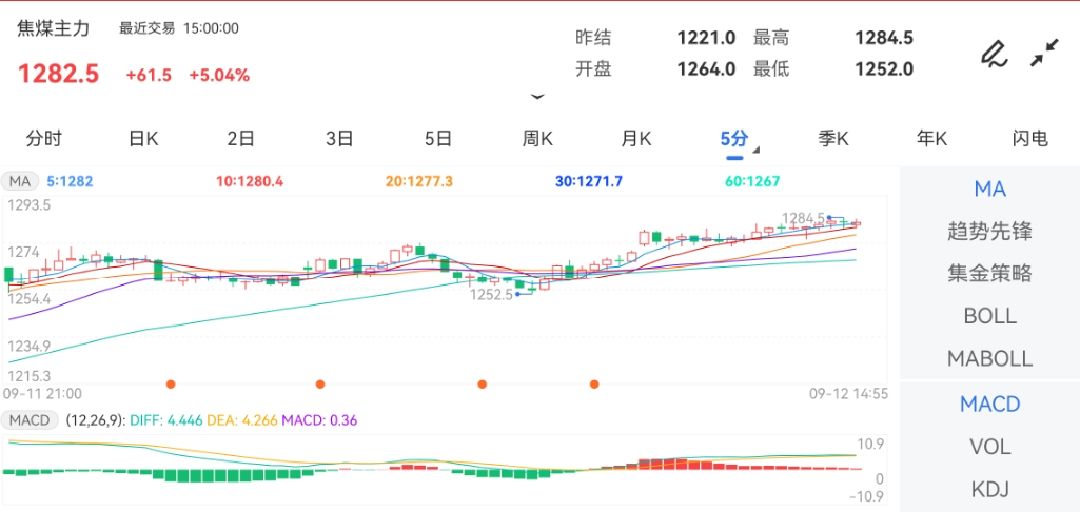Tap the MACD label on the sub-chart
The image size is (1080, 512).
pyautogui.click(x=30, y=420)
